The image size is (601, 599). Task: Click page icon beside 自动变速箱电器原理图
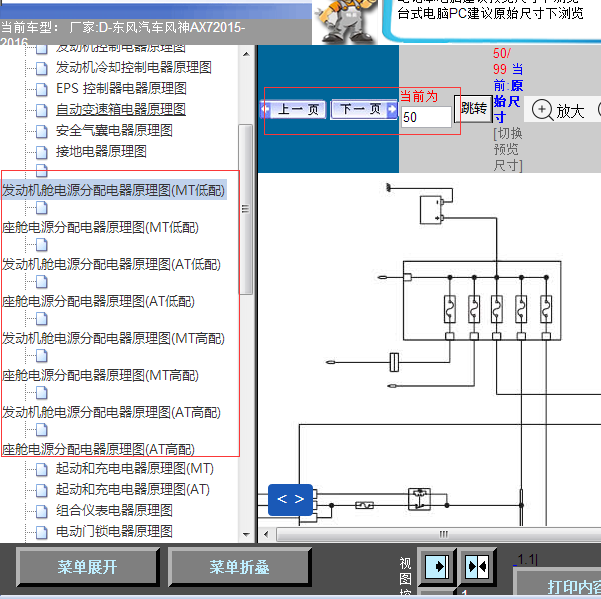42,111
